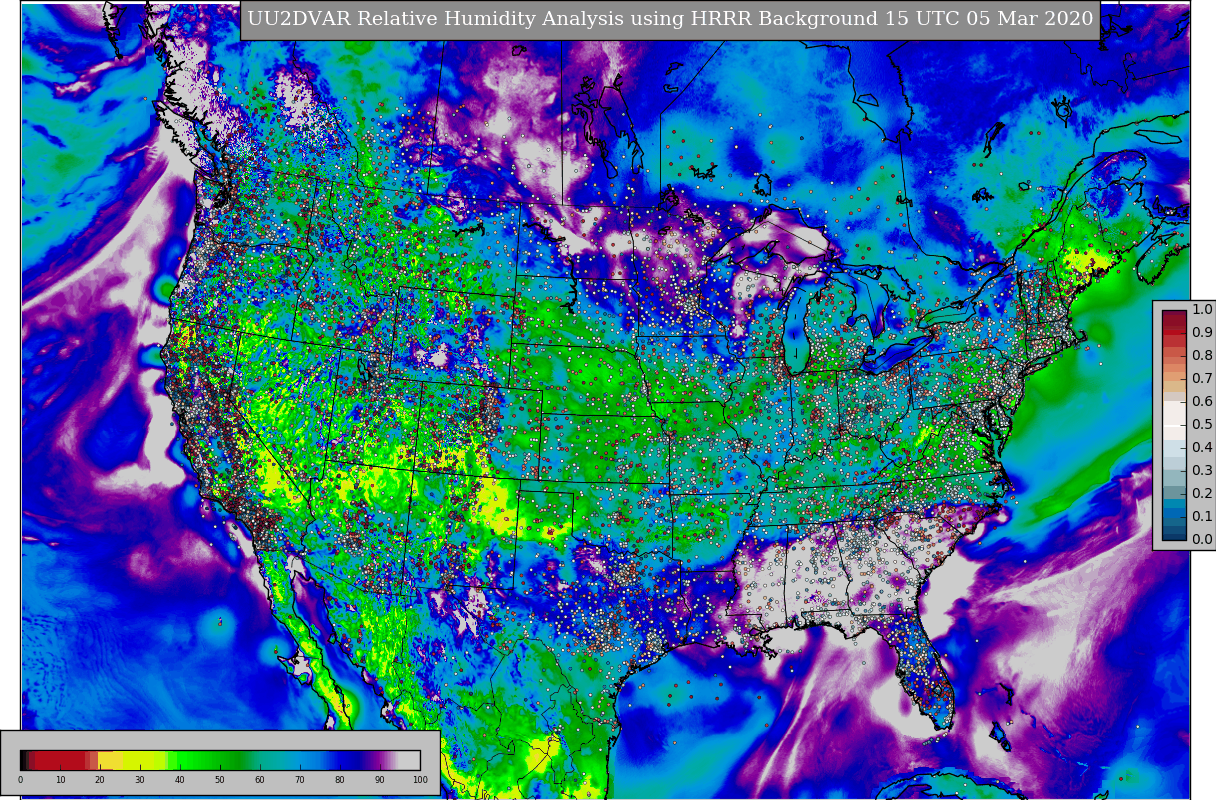
Task: Pick the light gray end of humidity colorbar
Action: tap(410, 760)
